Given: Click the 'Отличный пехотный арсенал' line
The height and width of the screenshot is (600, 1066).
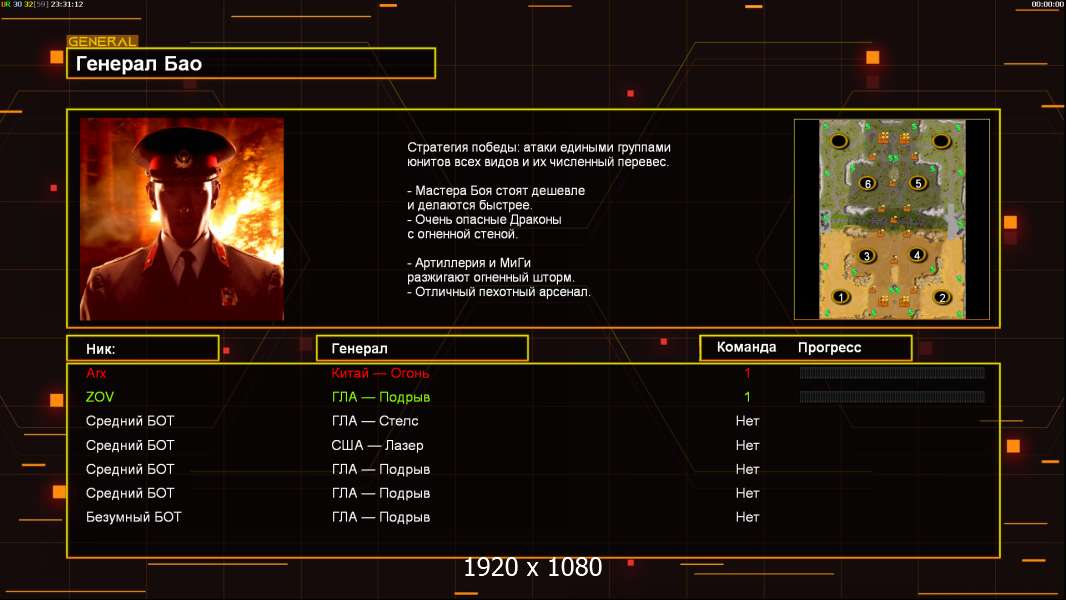Looking at the screenshot, I should 499,292.
